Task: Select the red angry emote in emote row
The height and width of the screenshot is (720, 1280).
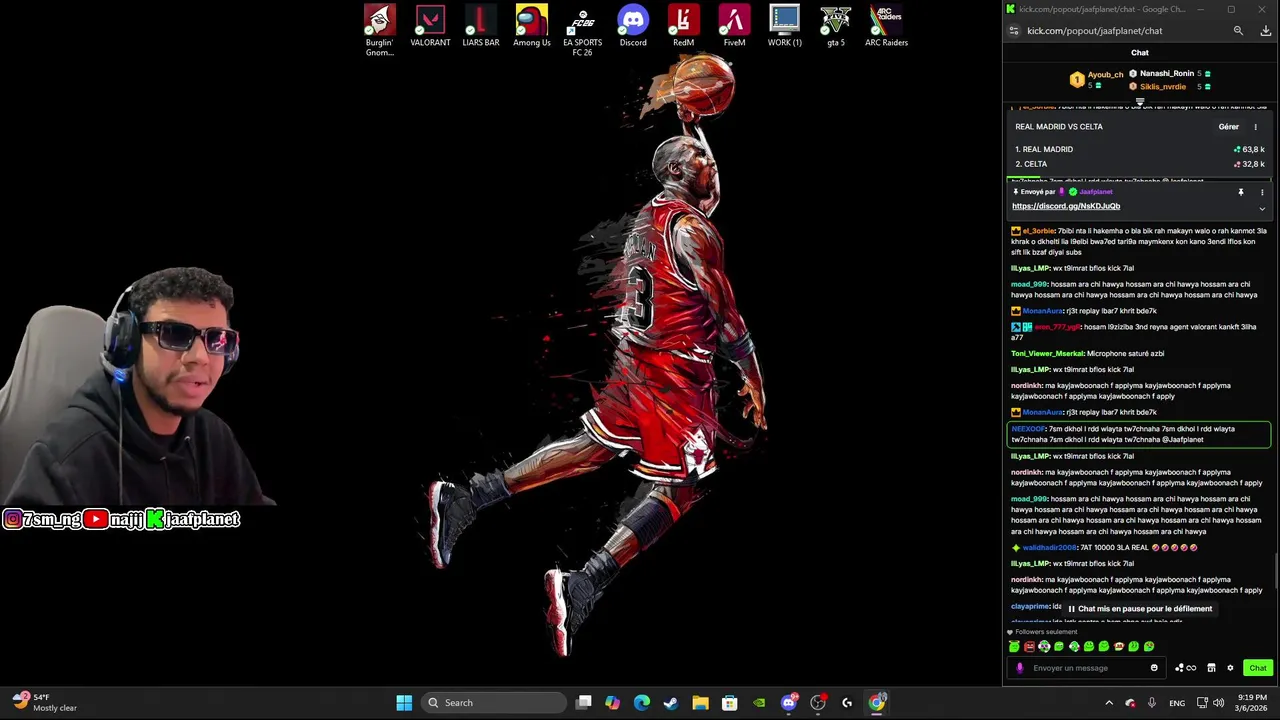Action: pos(1029,647)
